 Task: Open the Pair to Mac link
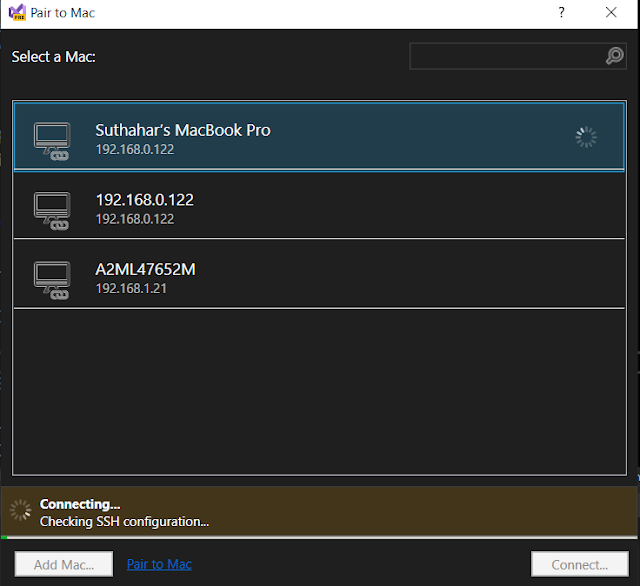tap(159, 564)
